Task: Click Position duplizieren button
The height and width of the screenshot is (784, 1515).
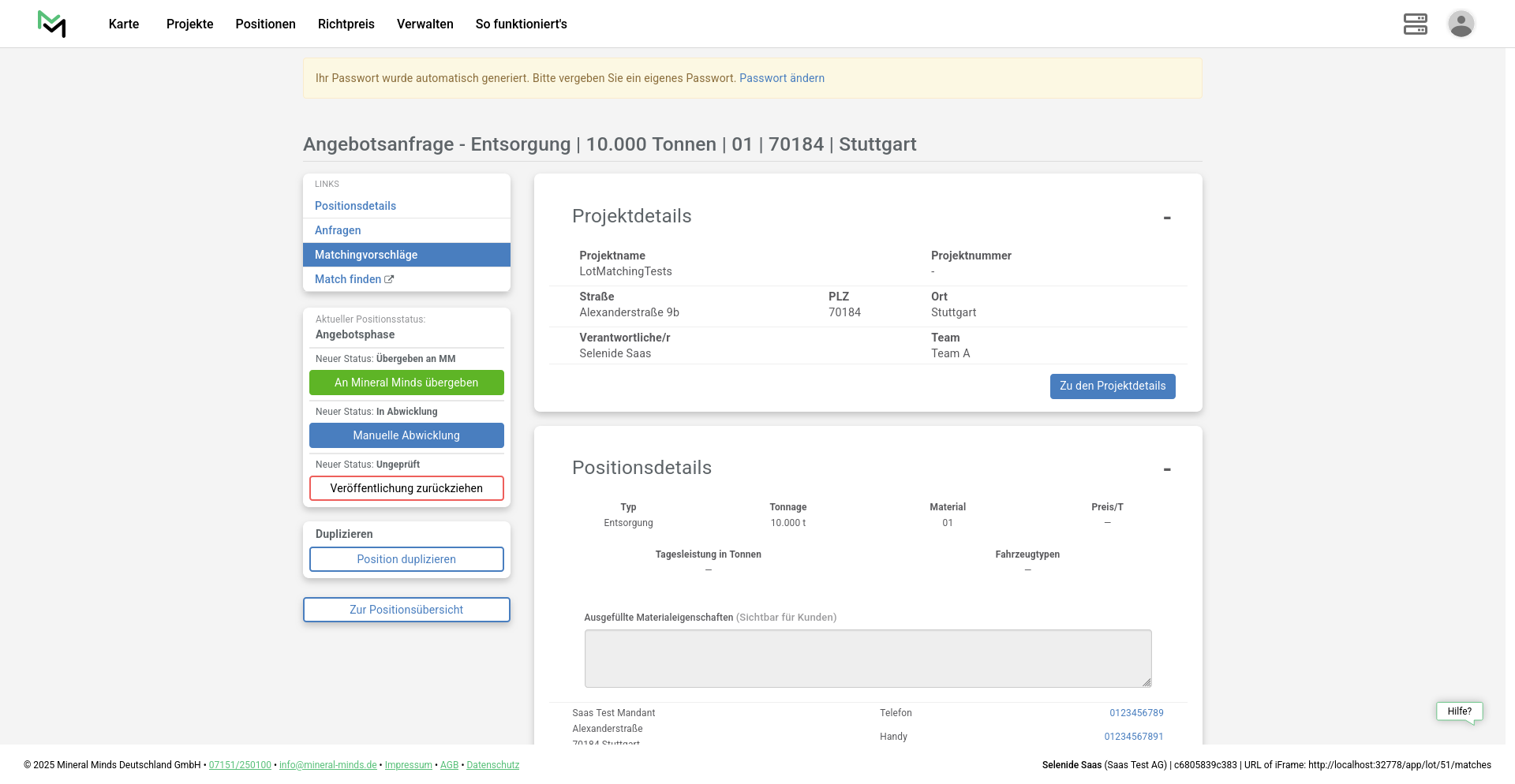Action: [x=406, y=559]
